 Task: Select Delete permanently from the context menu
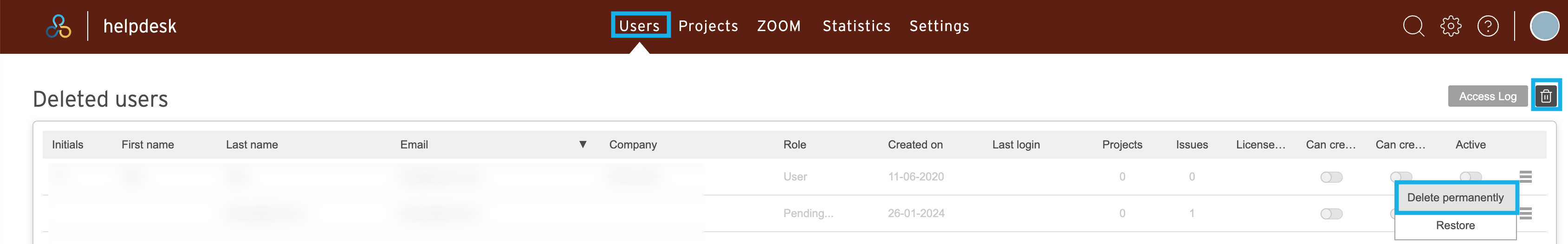[x=1455, y=198]
